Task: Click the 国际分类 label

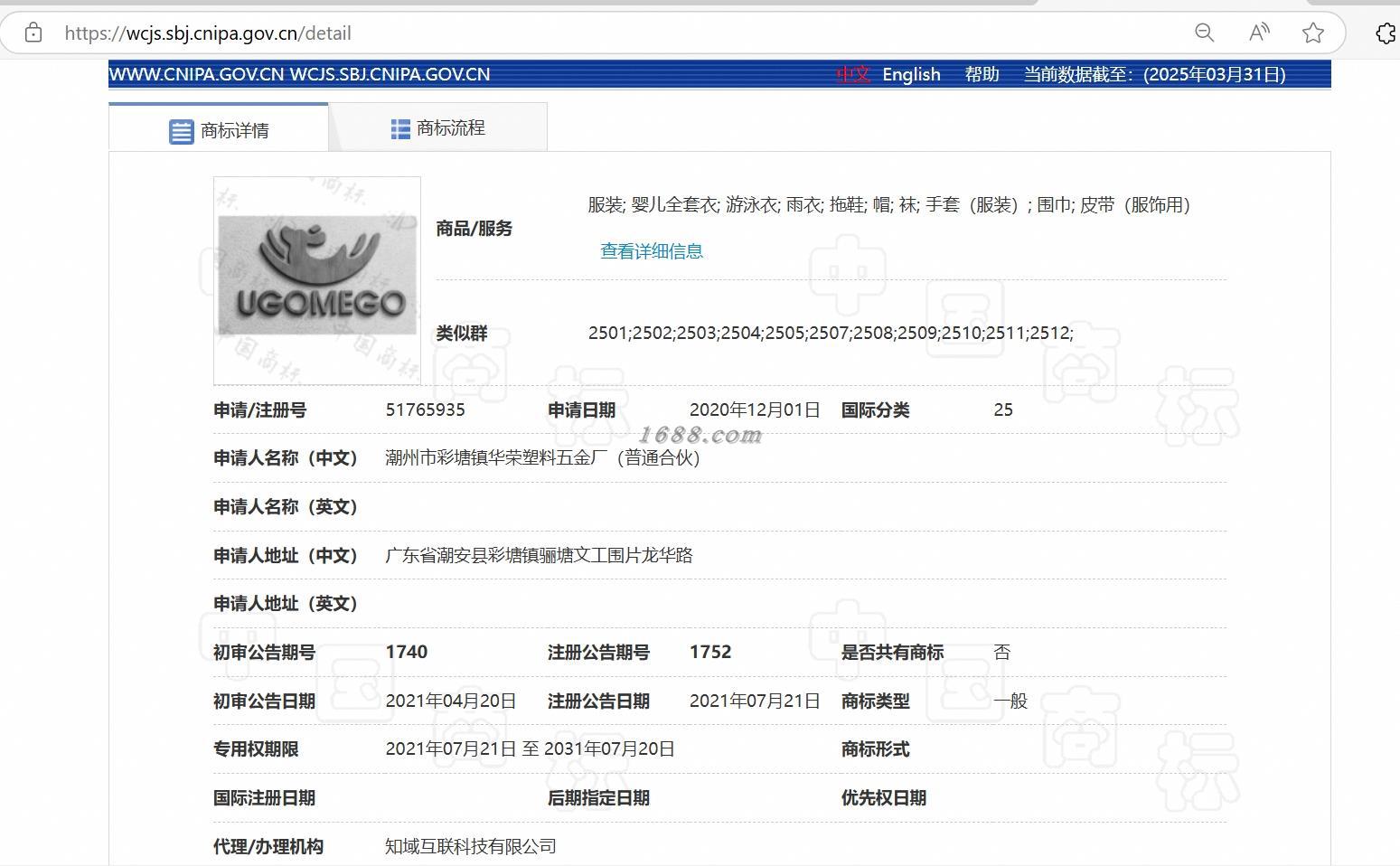Action: coord(876,409)
